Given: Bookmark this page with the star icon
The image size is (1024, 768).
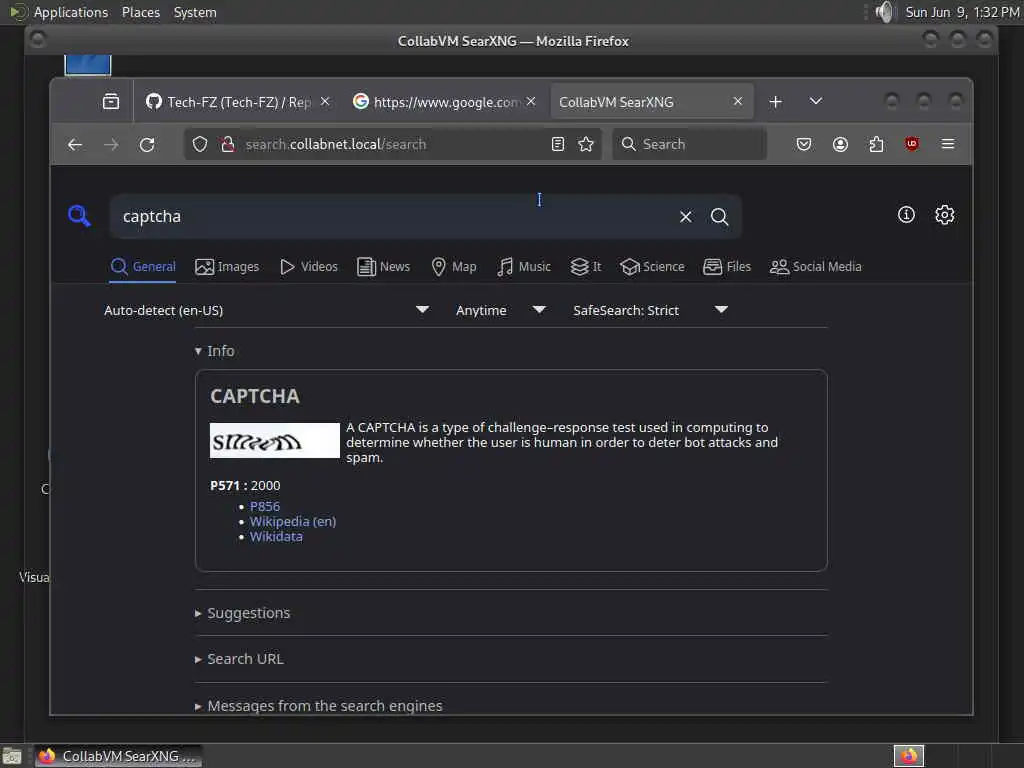Looking at the screenshot, I should click(586, 144).
